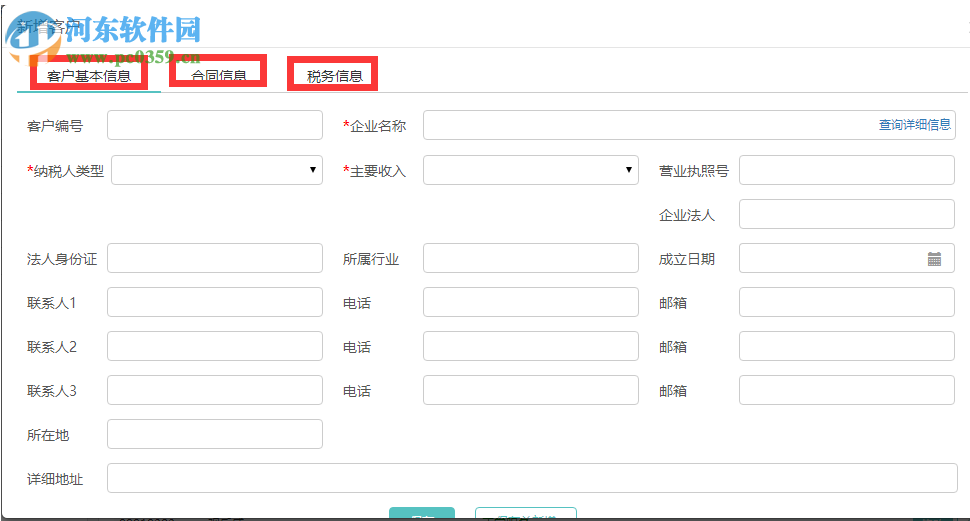Viewport: 970px width, 521px height.
Task: Click the 营业执照号 input box
Action: (x=847, y=170)
